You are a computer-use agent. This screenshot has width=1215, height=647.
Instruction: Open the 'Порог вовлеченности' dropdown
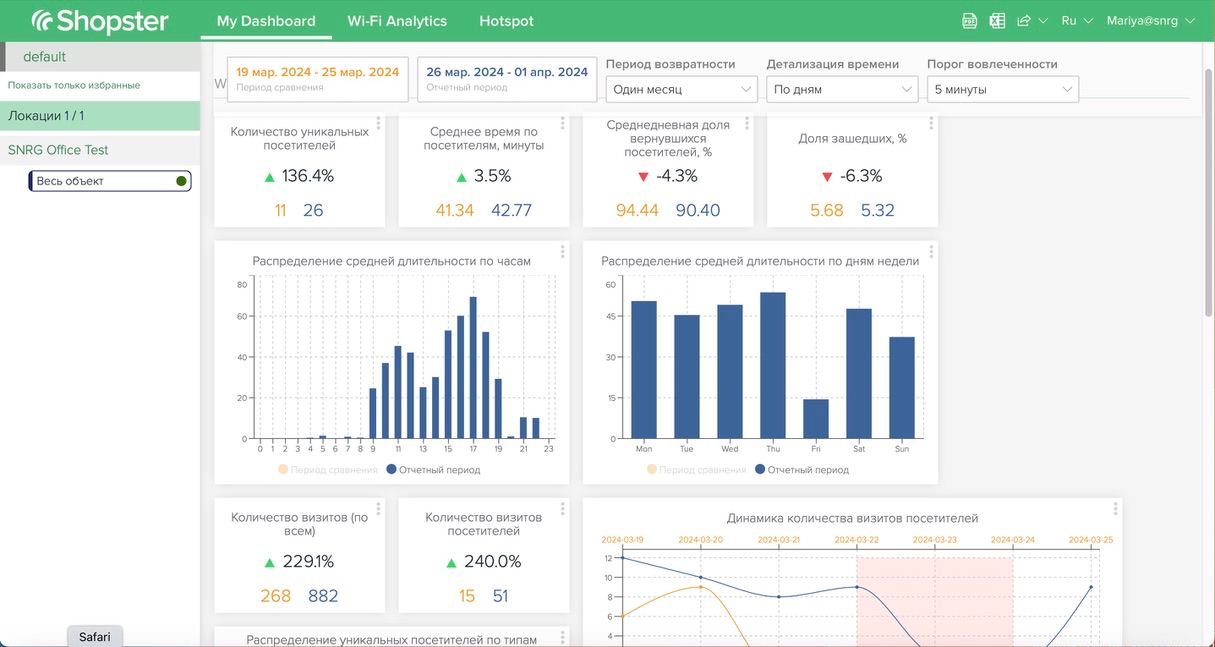click(x=1002, y=90)
